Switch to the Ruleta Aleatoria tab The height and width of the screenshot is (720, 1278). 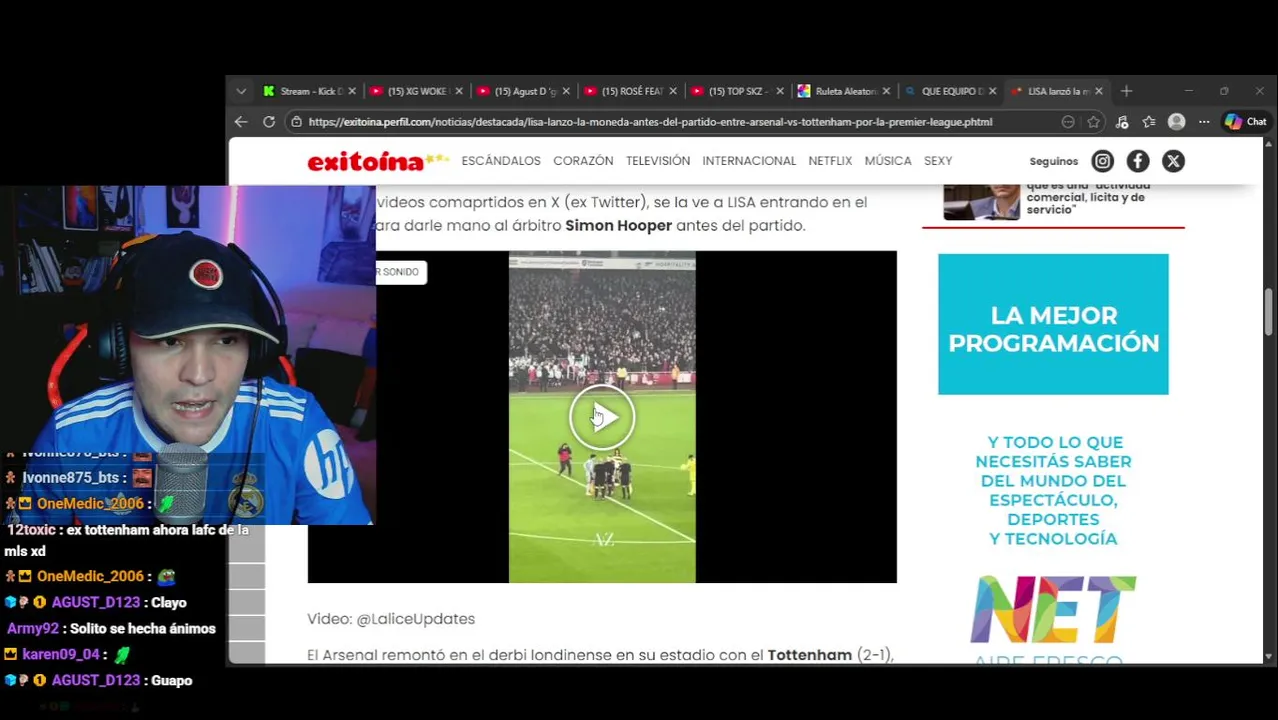coord(837,91)
